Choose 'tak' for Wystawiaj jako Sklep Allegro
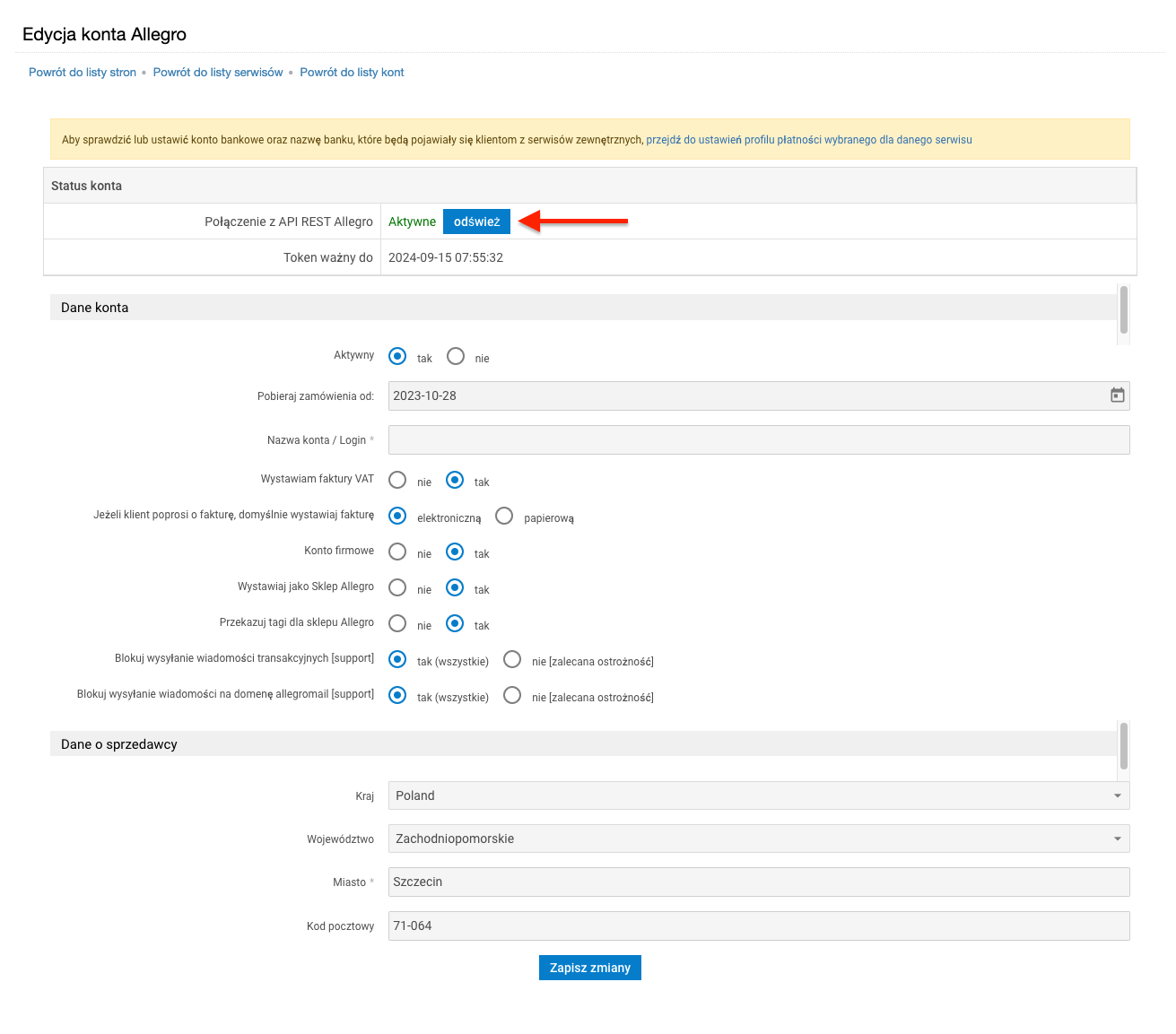 point(455,587)
